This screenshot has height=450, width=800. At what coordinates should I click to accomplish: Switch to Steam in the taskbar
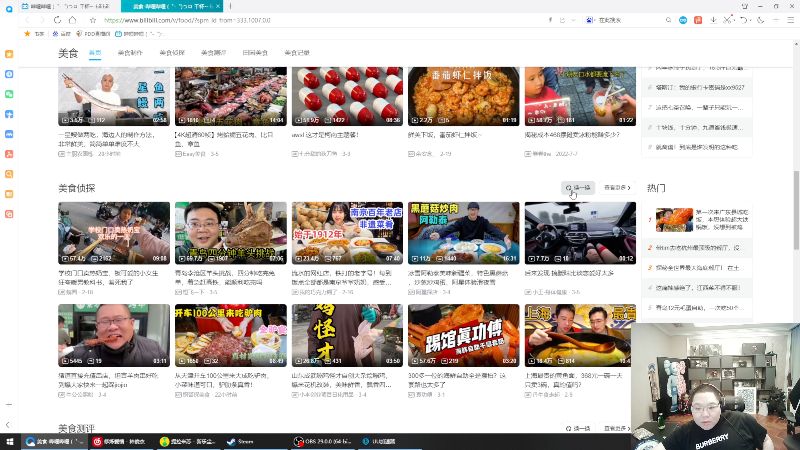(x=255, y=441)
